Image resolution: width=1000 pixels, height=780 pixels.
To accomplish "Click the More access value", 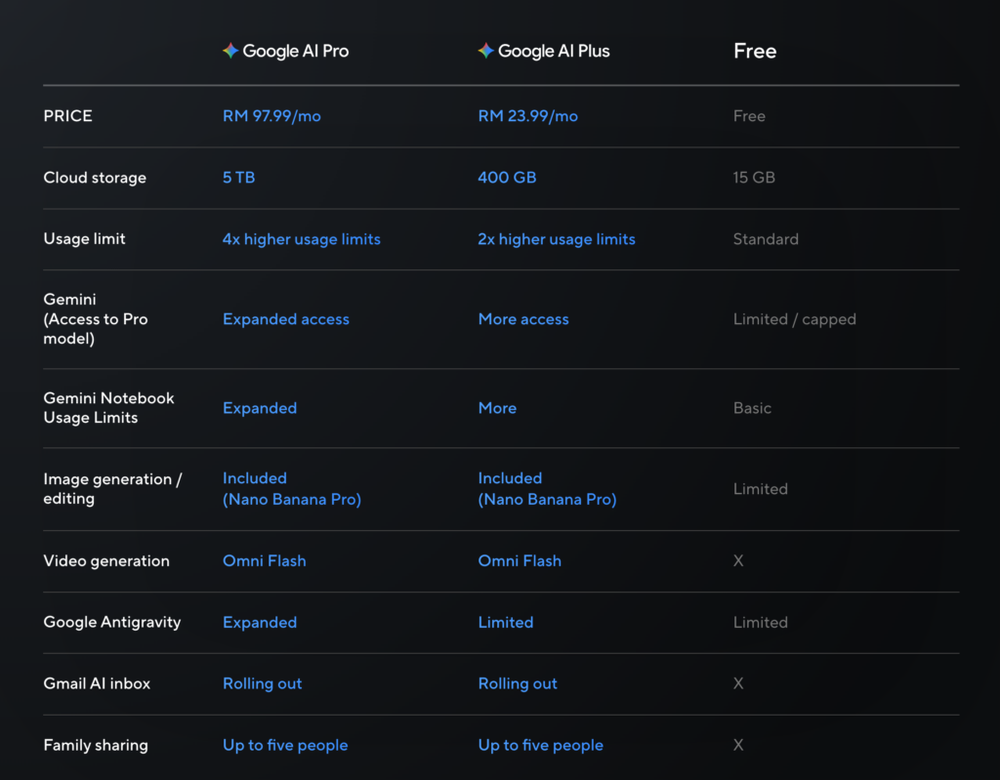I will (x=524, y=319).
